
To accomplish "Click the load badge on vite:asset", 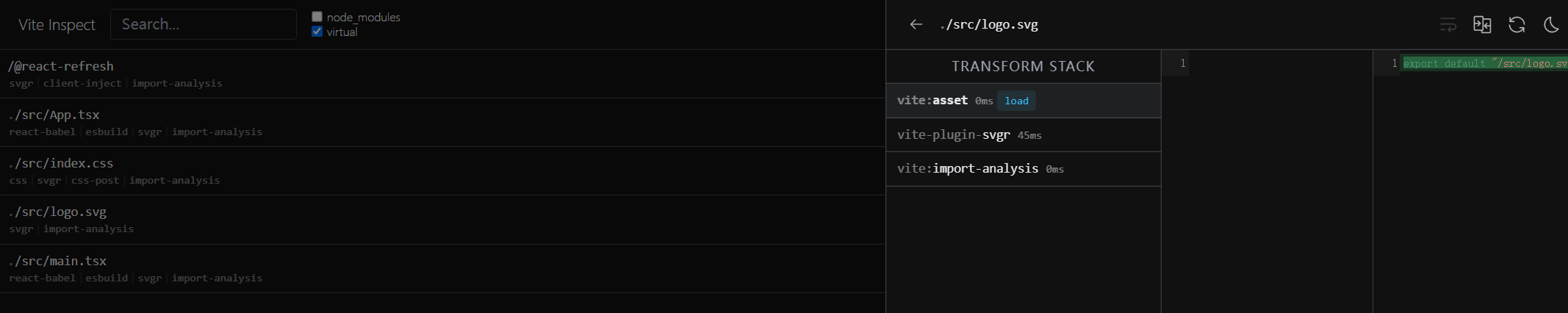I will (x=1017, y=101).
